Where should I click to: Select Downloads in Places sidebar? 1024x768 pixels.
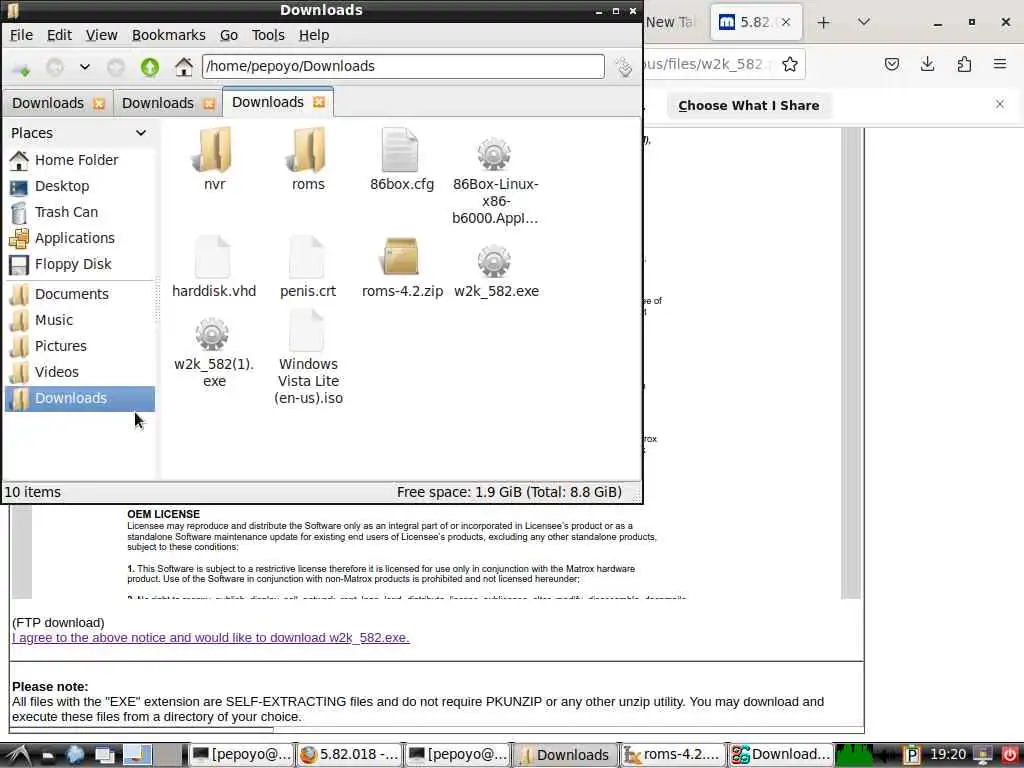coord(79,398)
